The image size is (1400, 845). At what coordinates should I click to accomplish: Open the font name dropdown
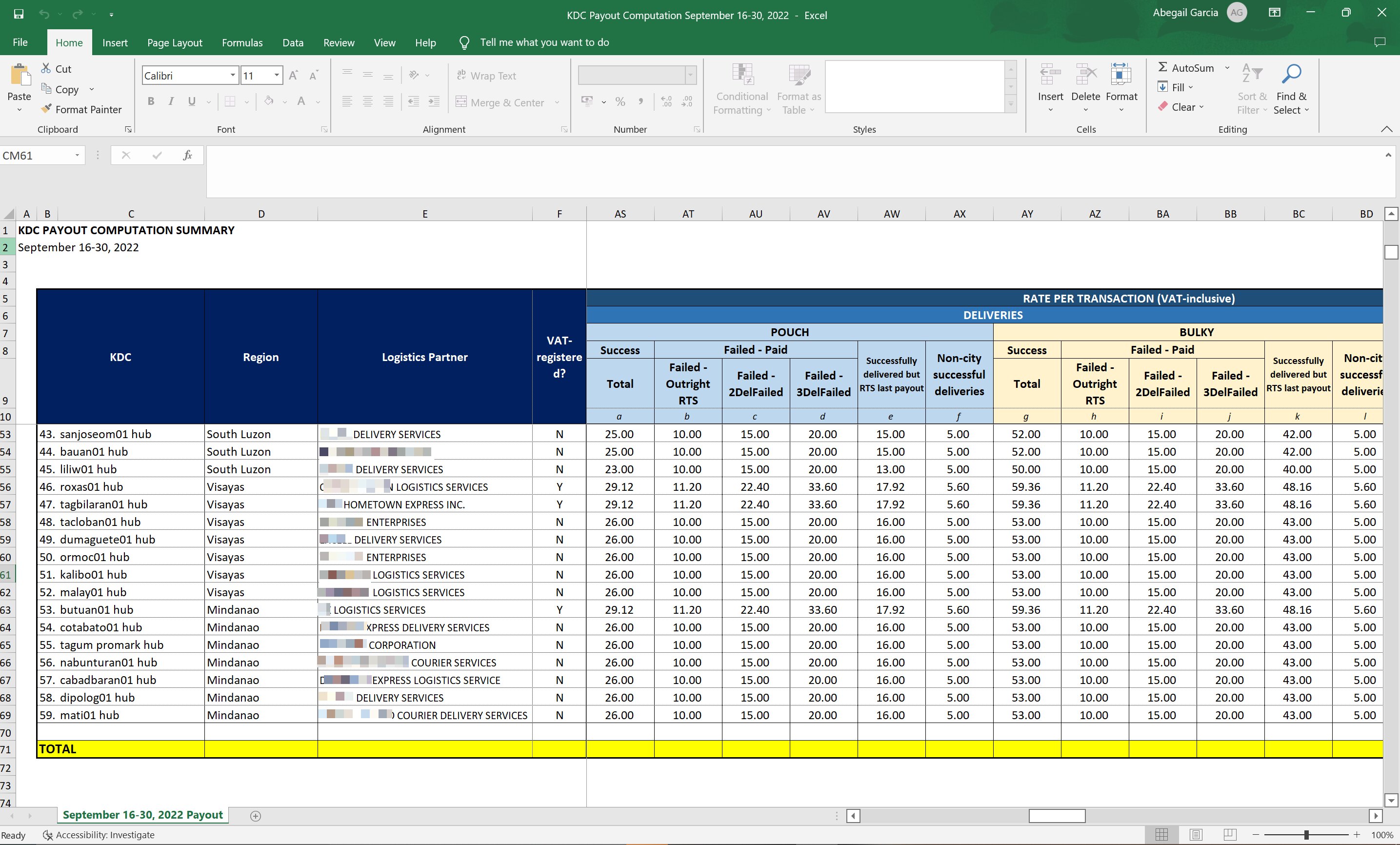[232, 76]
